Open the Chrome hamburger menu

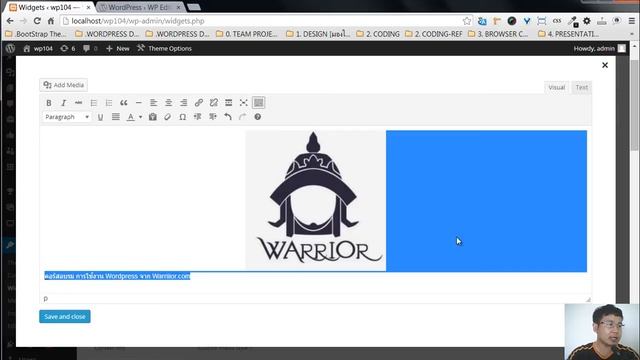(631, 21)
